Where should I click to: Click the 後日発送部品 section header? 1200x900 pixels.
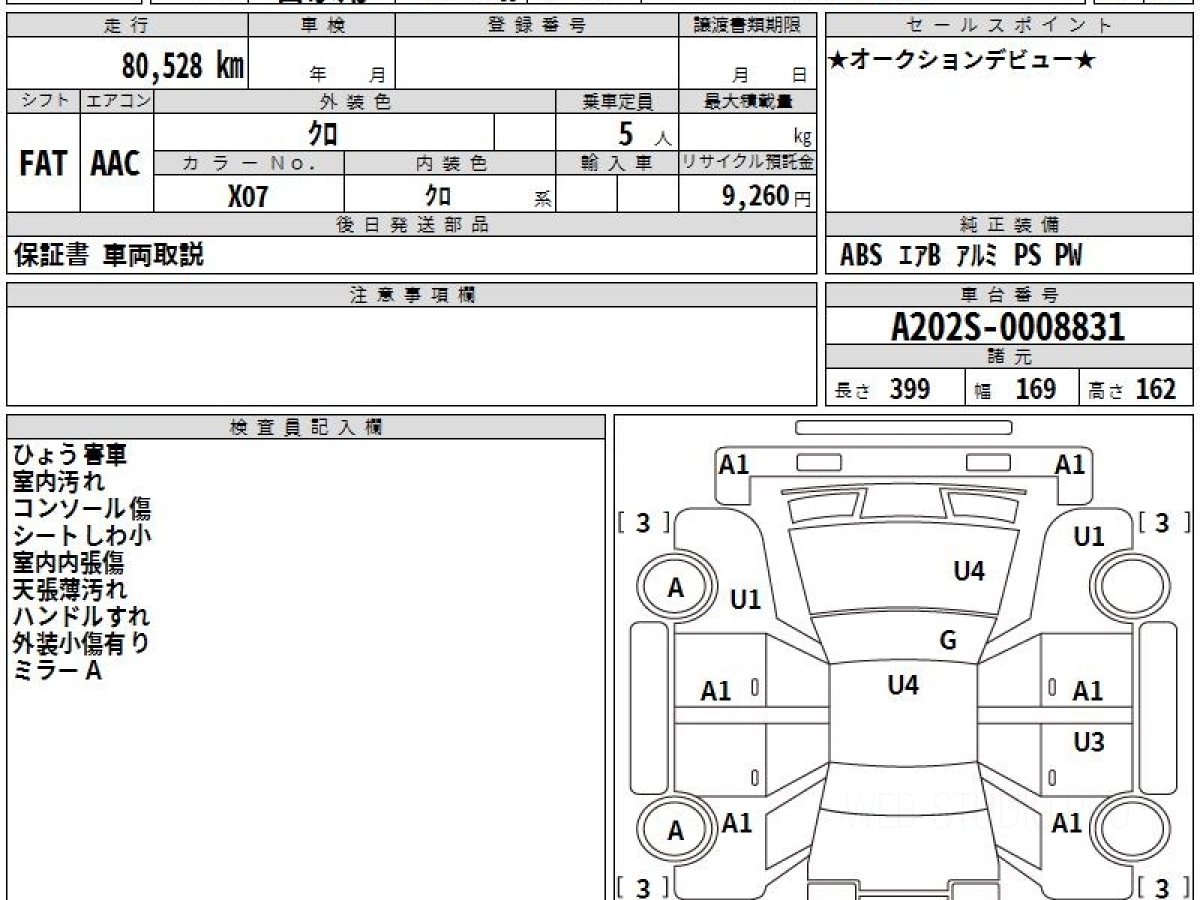coord(411,225)
